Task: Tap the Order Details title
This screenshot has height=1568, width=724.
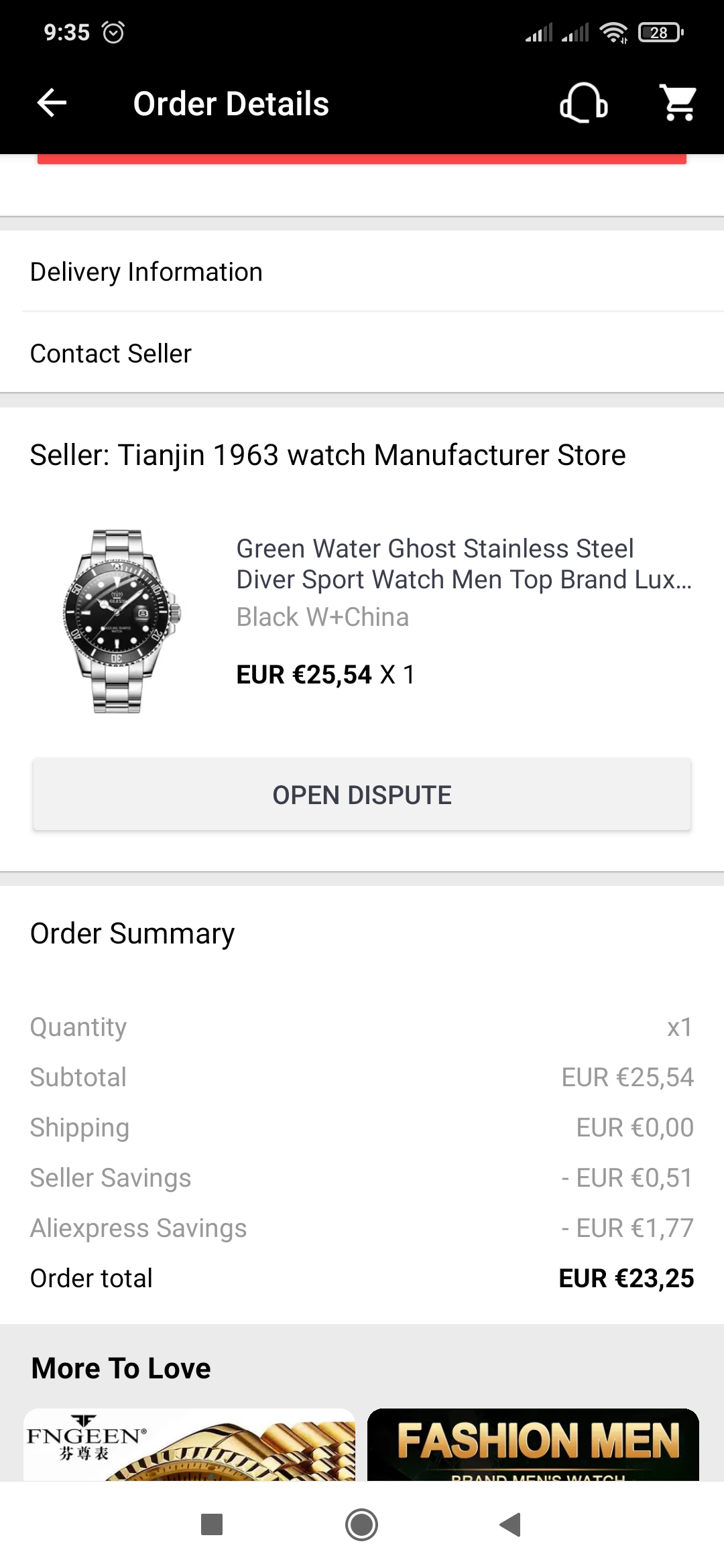Action: [x=231, y=104]
